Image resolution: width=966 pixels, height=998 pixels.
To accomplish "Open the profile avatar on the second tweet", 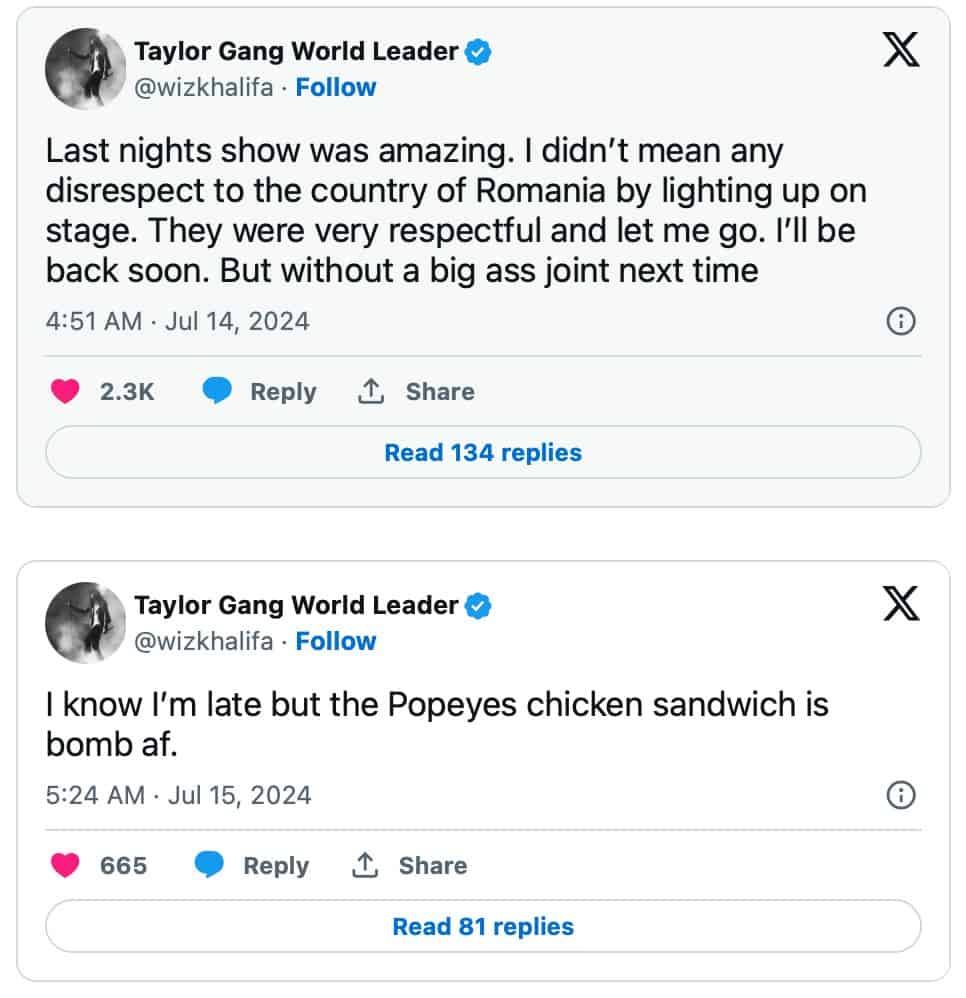I will tap(85, 622).
